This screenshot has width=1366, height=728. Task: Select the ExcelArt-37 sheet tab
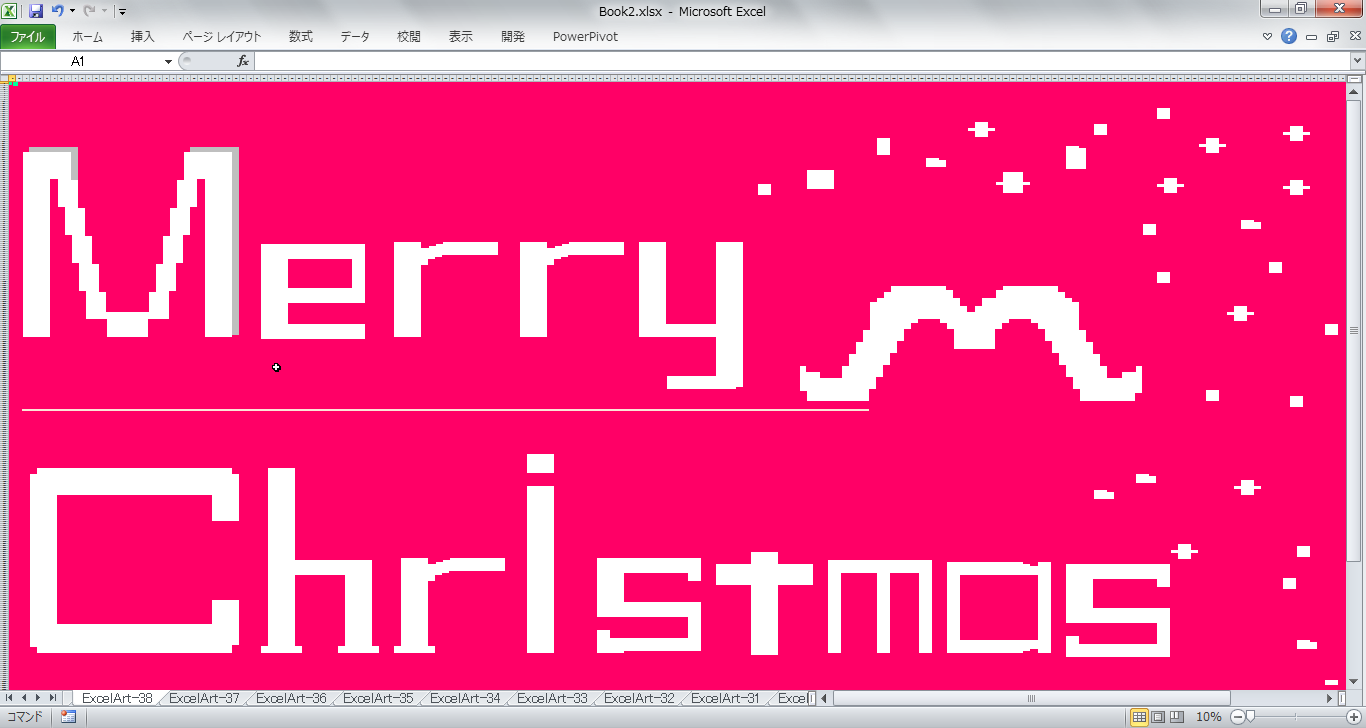204,698
